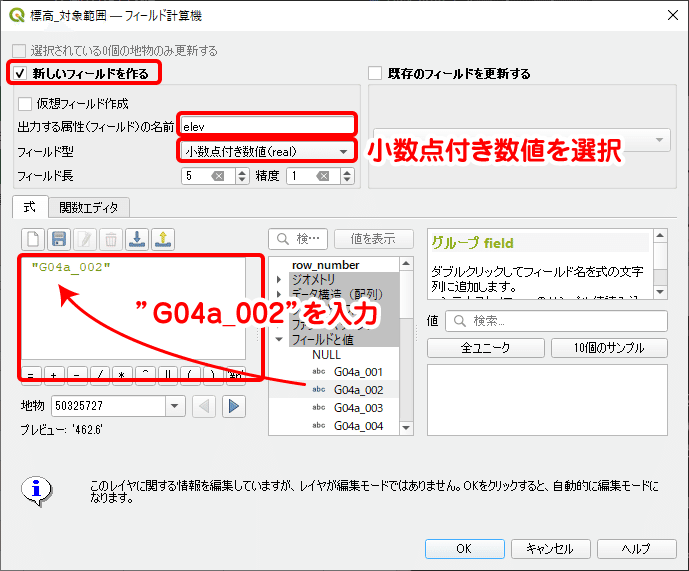
Task: Expand the geometry function group
Action: tap(279, 279)
